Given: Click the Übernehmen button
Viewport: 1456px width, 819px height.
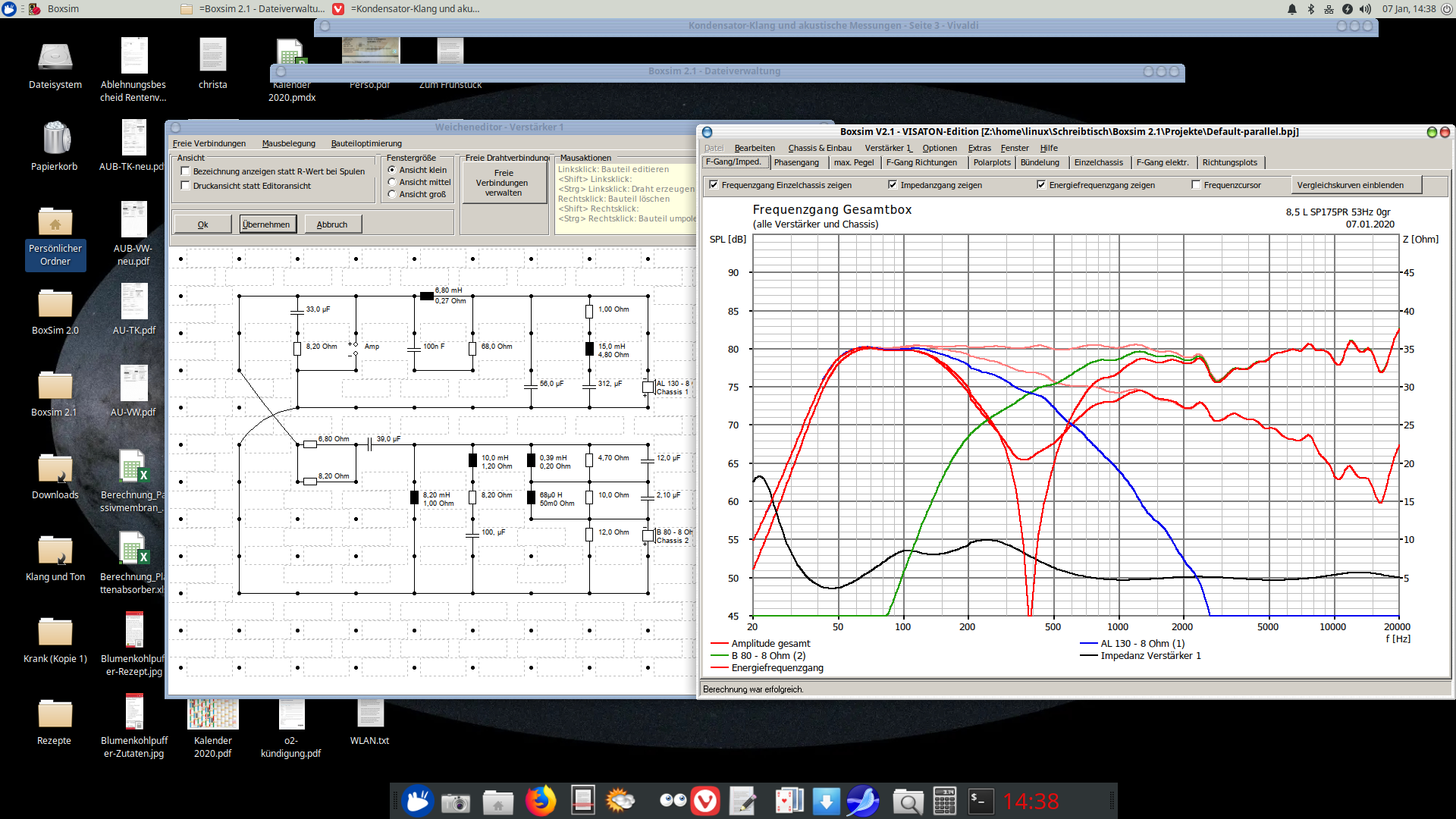Looking at the screenshot, I should 267,224.
